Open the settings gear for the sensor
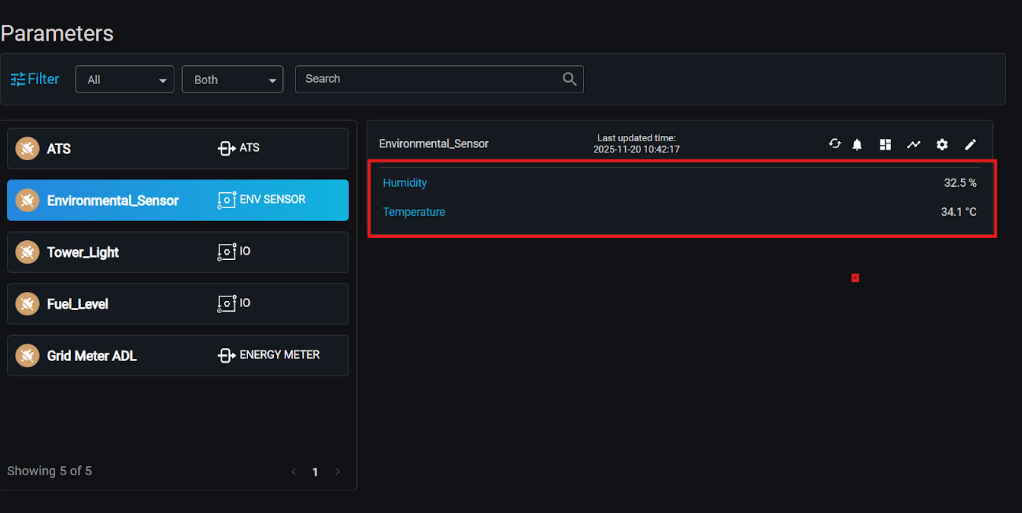 point(941,144)
